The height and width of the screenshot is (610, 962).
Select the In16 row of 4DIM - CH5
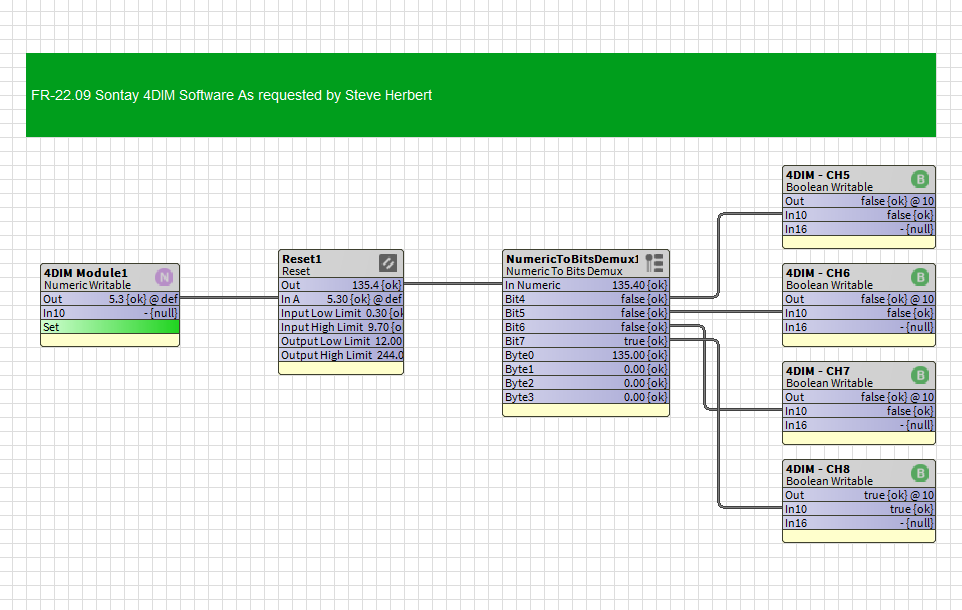click(x=859, y=230)
